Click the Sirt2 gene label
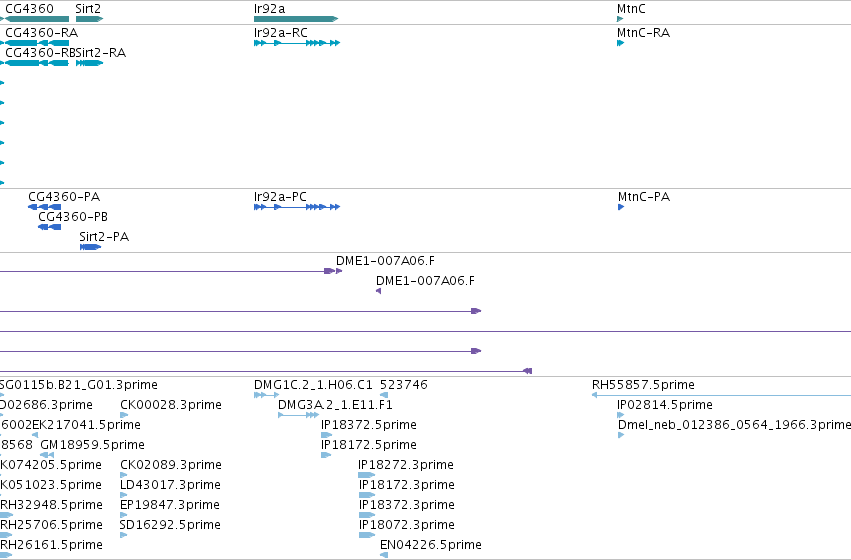 pyautogui.click(x=88, y=9)
